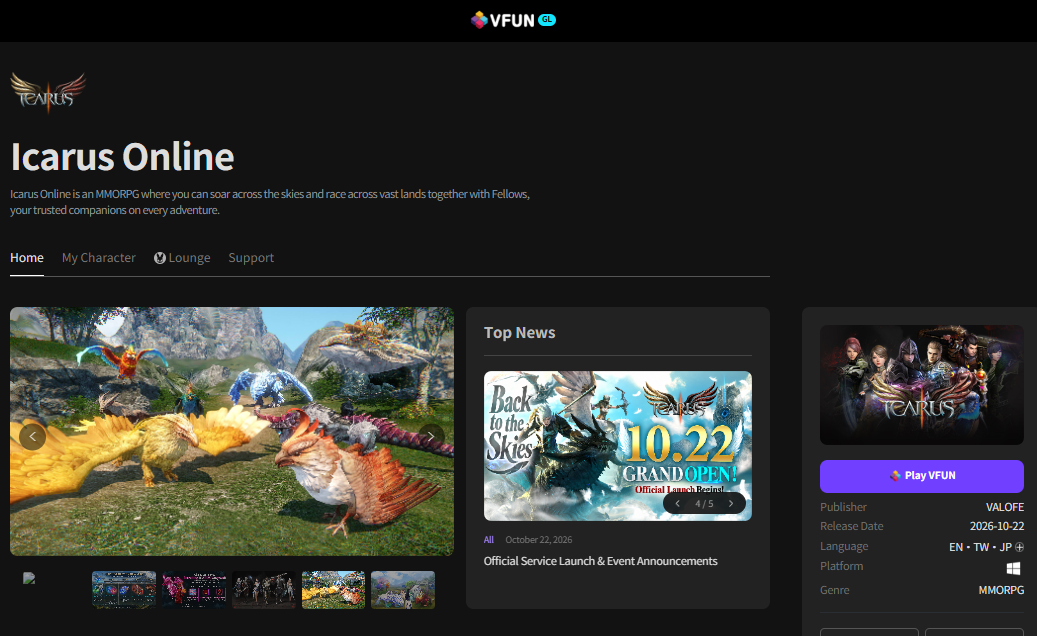Click the broken image icon beside the thumbnails
Screen dimensions: 1037x636
tap(29, 578)
